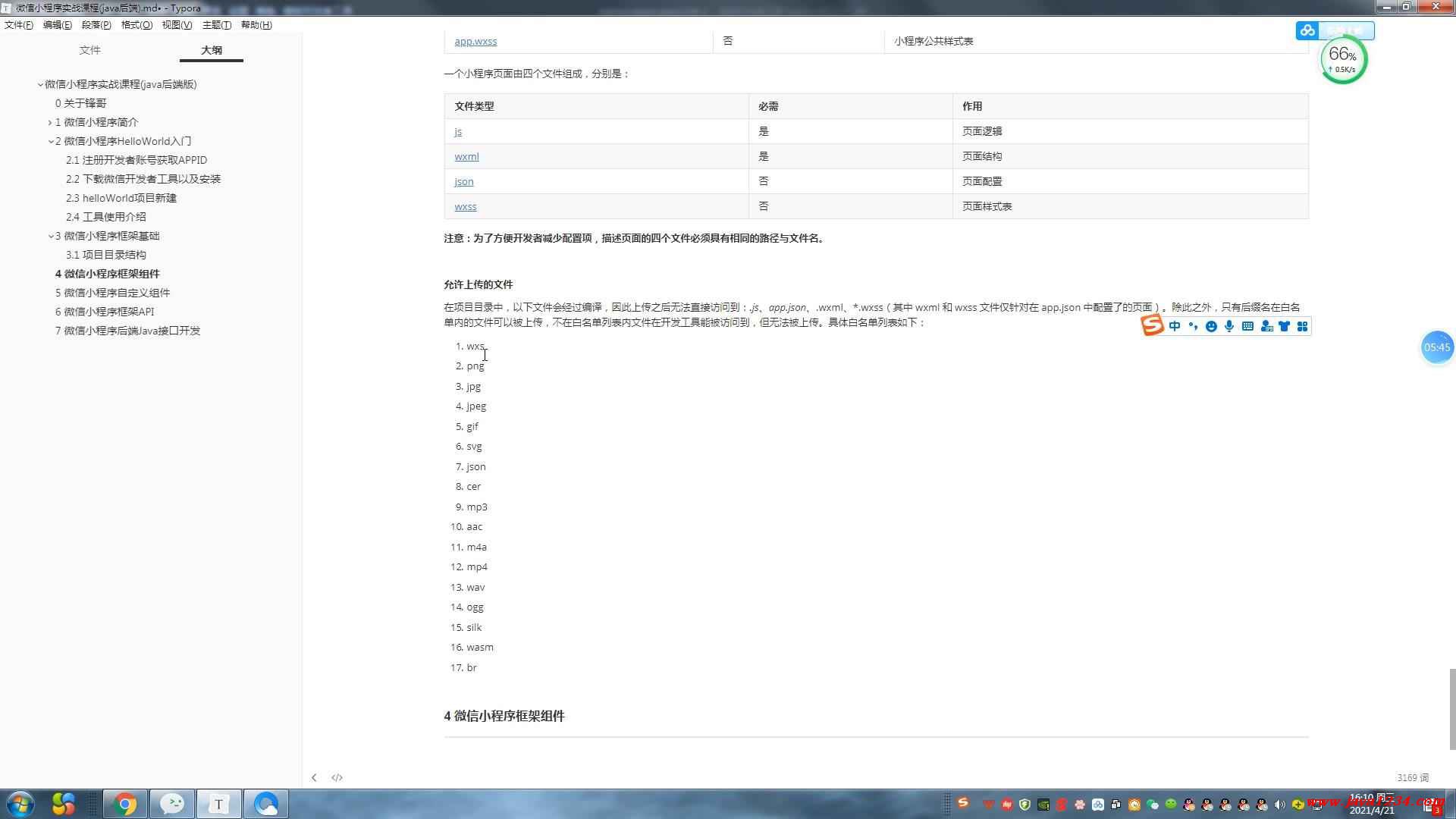Open the Windows Start orb
This screenshot has height=819, width=1456.
click(x=20, y=804)
